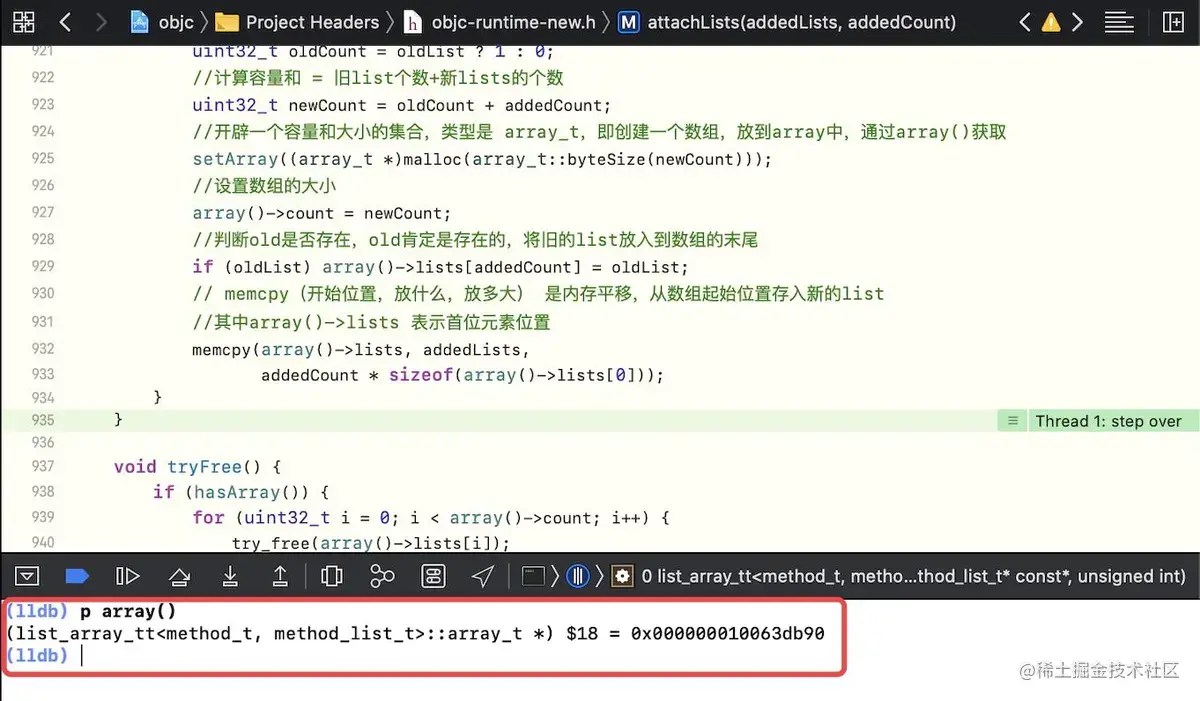Jump to previous issue arrow
The height and width of the screenshot is (701, 1200).
(1025, 22)
